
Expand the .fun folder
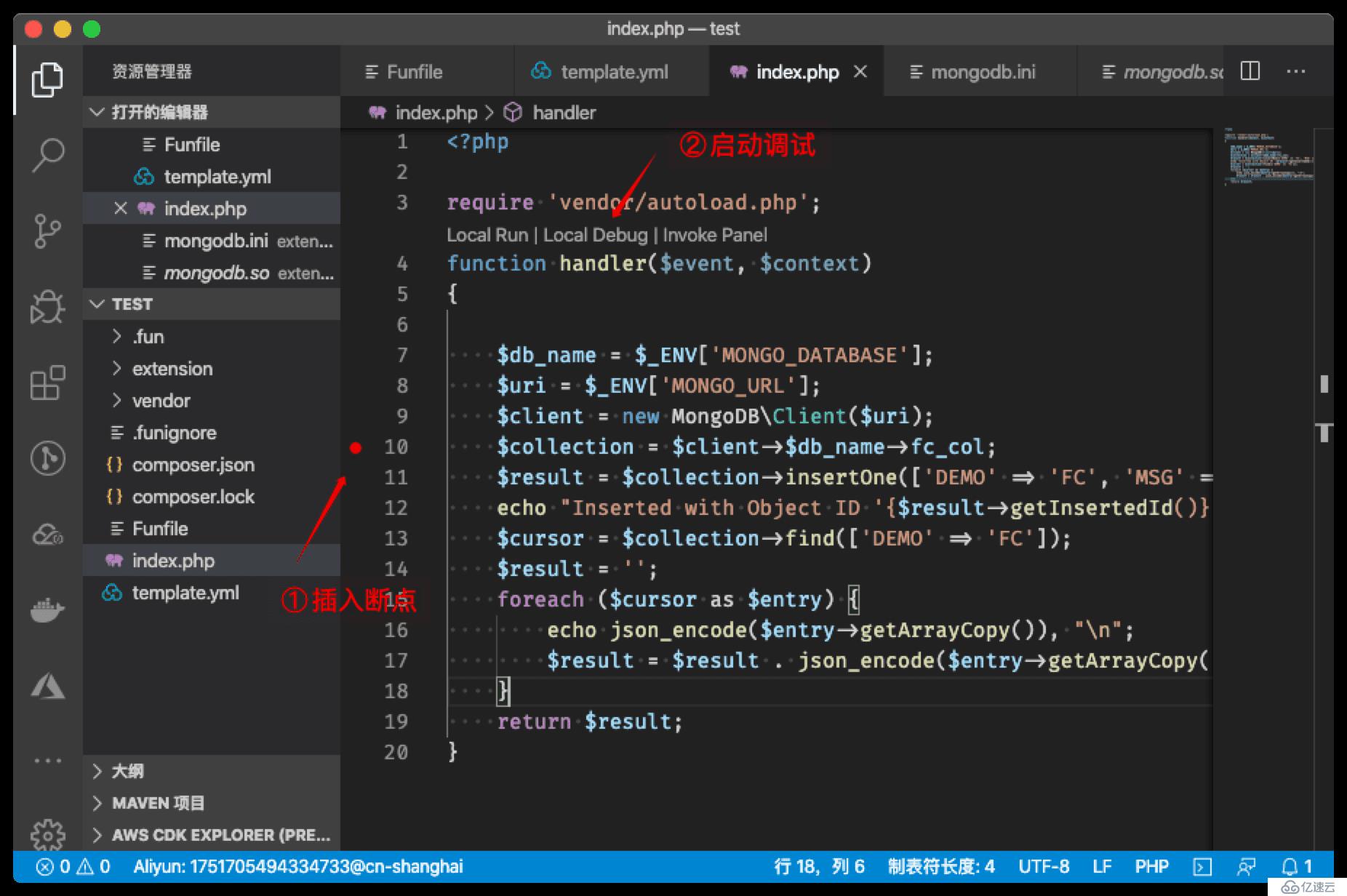tap(211, 337)
